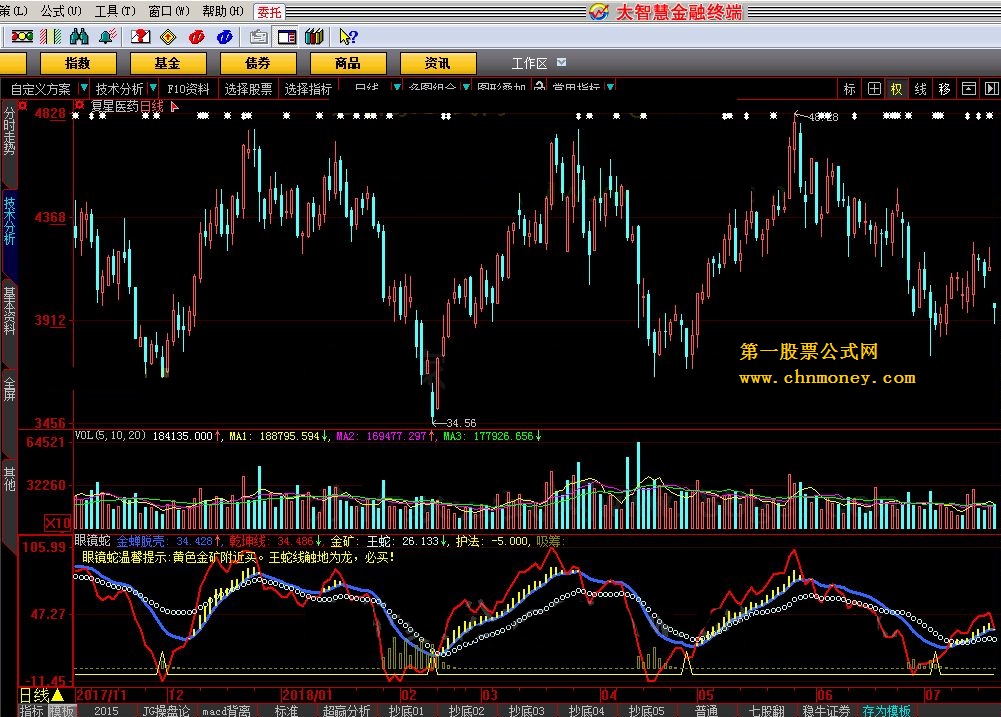Click the 指数 button

pyautogui.click(x=78, y=63)
